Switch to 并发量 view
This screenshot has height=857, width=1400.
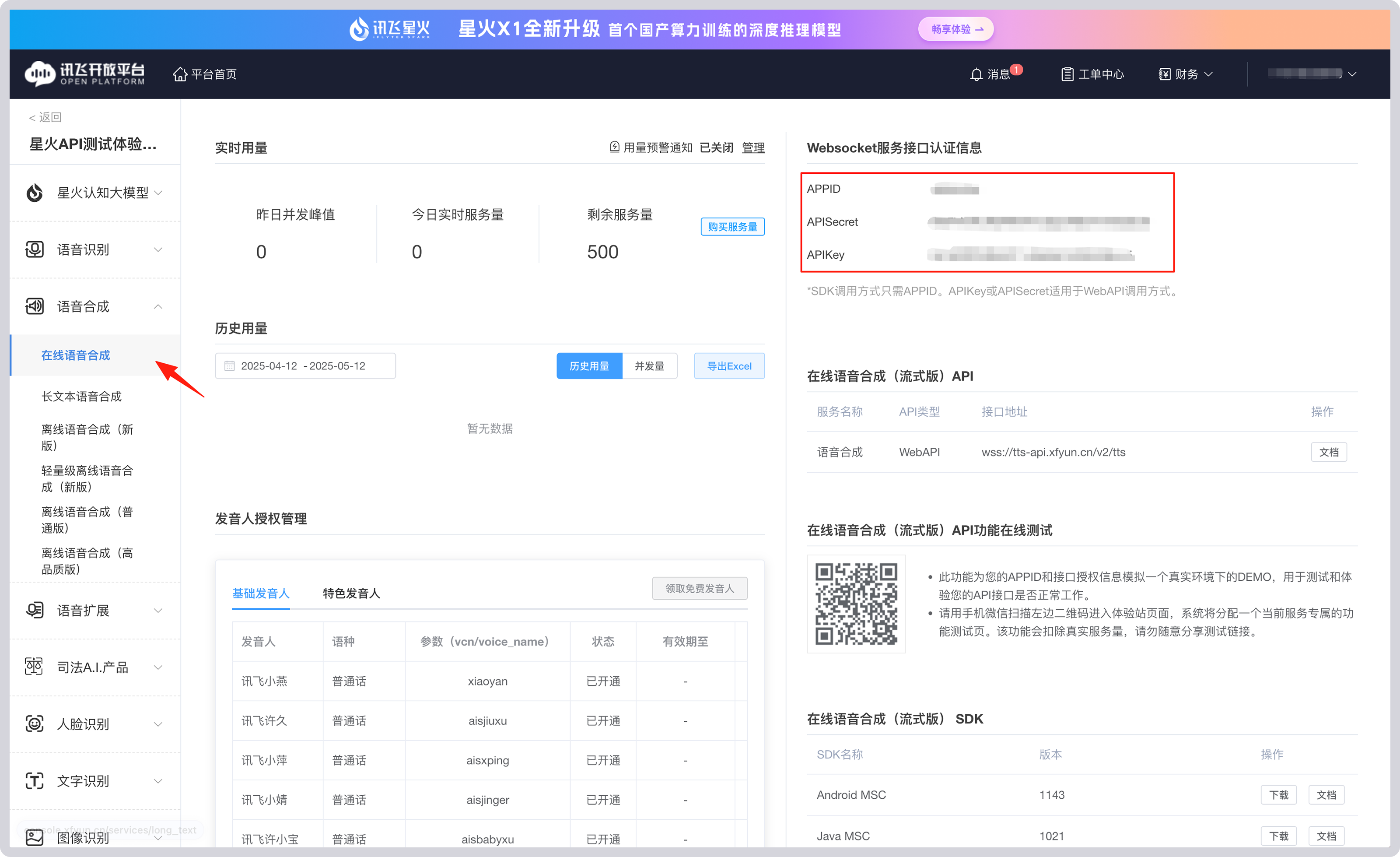click(x=649, y=365)
